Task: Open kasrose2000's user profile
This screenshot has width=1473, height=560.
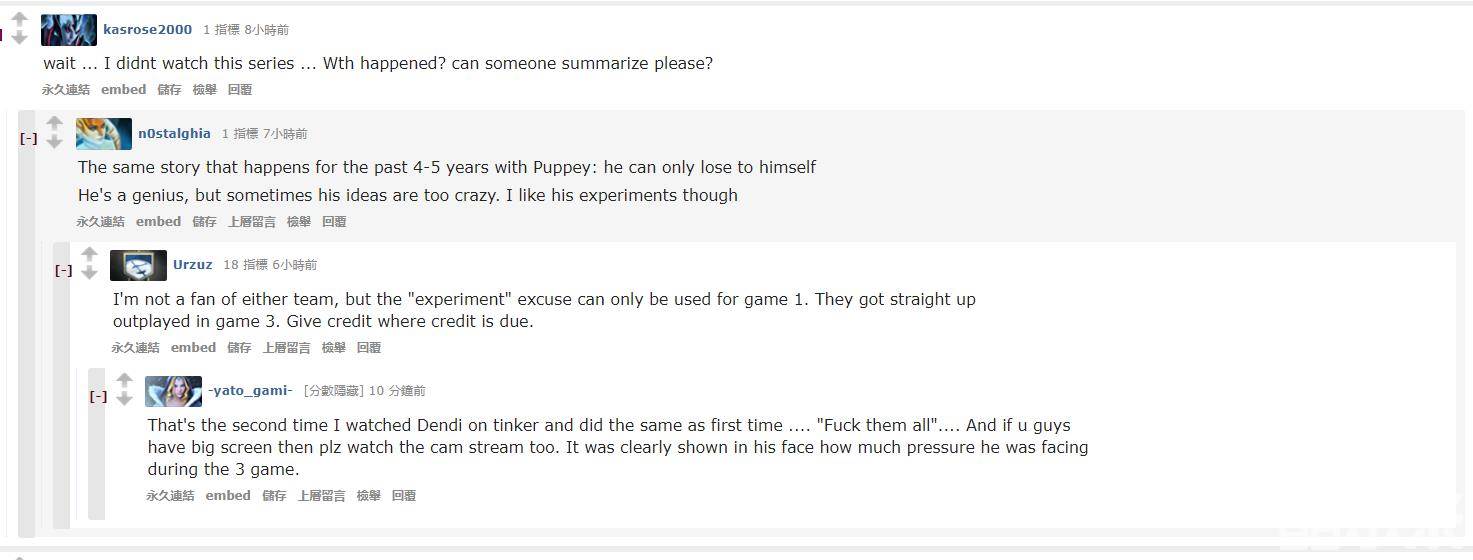Action: (x=147, y=30)
